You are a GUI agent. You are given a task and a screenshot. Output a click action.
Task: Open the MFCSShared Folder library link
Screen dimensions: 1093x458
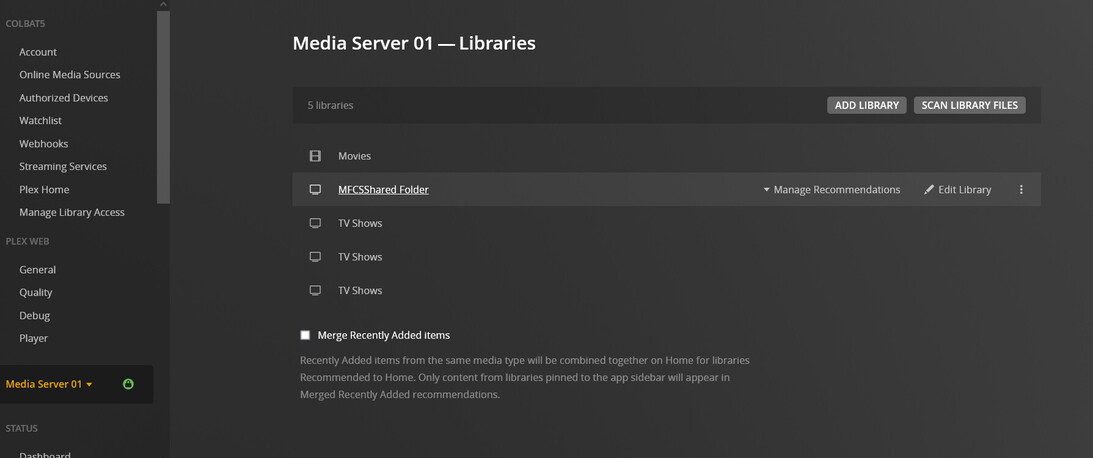click(x=383, y=190)
